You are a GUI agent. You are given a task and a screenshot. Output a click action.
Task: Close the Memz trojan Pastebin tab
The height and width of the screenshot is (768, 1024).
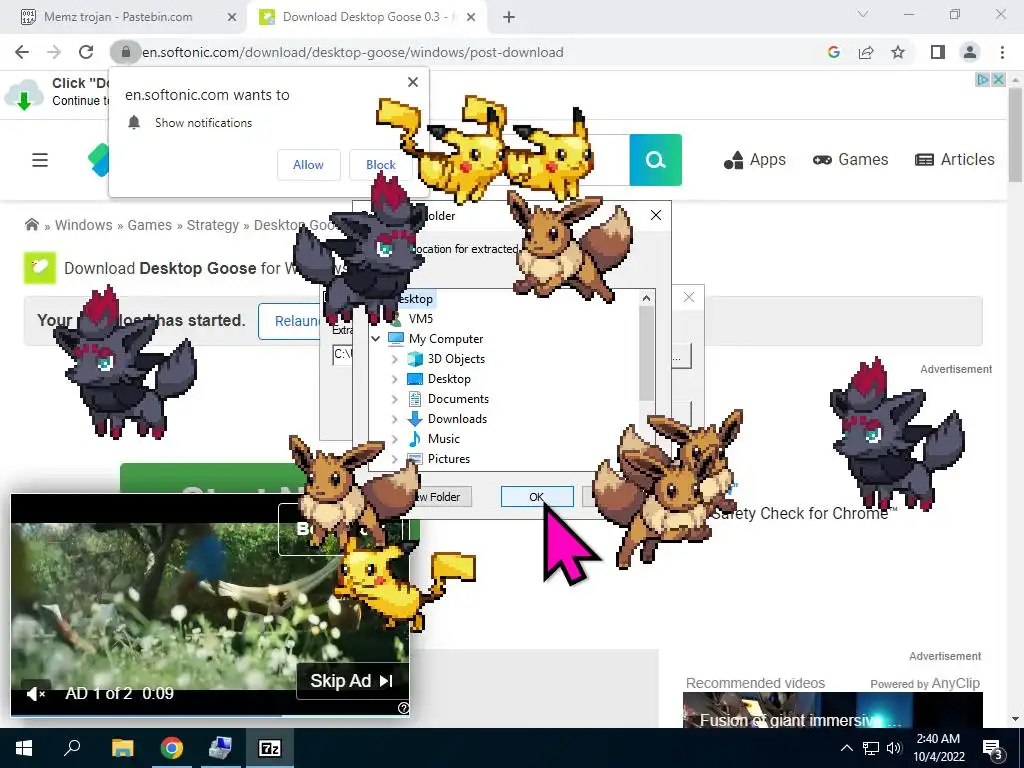231,17
